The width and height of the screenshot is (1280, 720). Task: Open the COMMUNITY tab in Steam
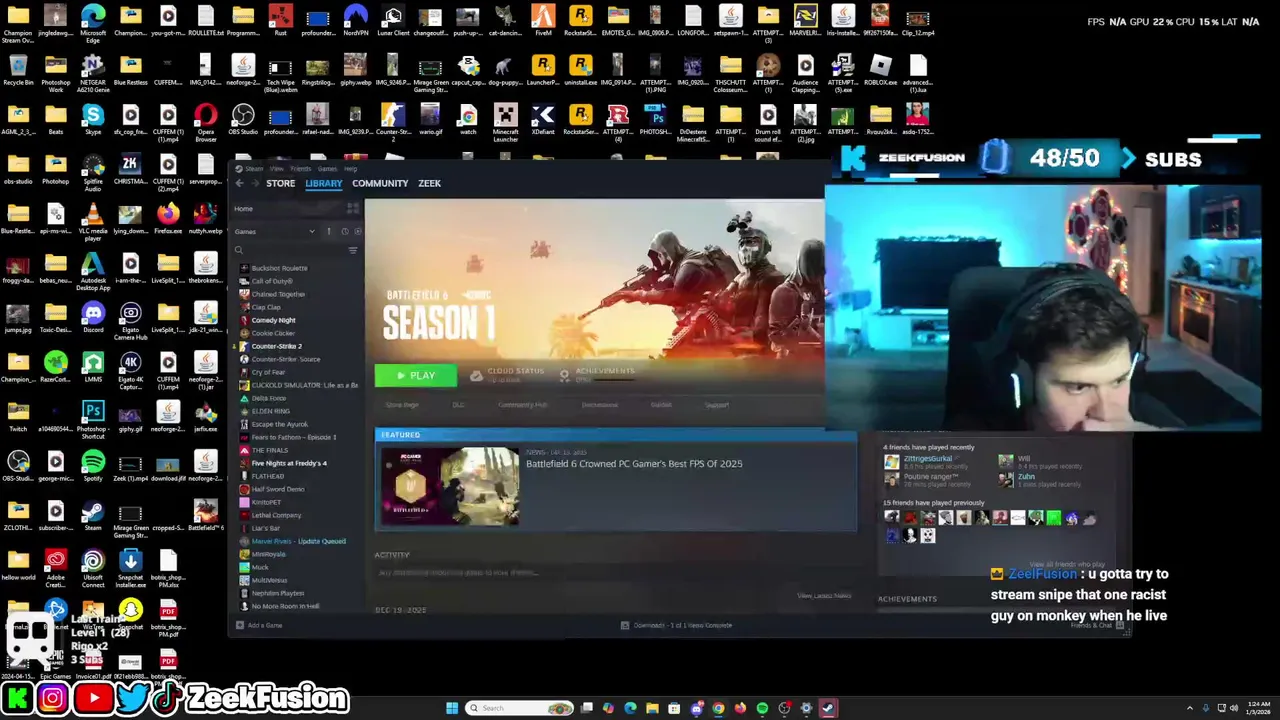pyautogui.click(x=380, y=184)
